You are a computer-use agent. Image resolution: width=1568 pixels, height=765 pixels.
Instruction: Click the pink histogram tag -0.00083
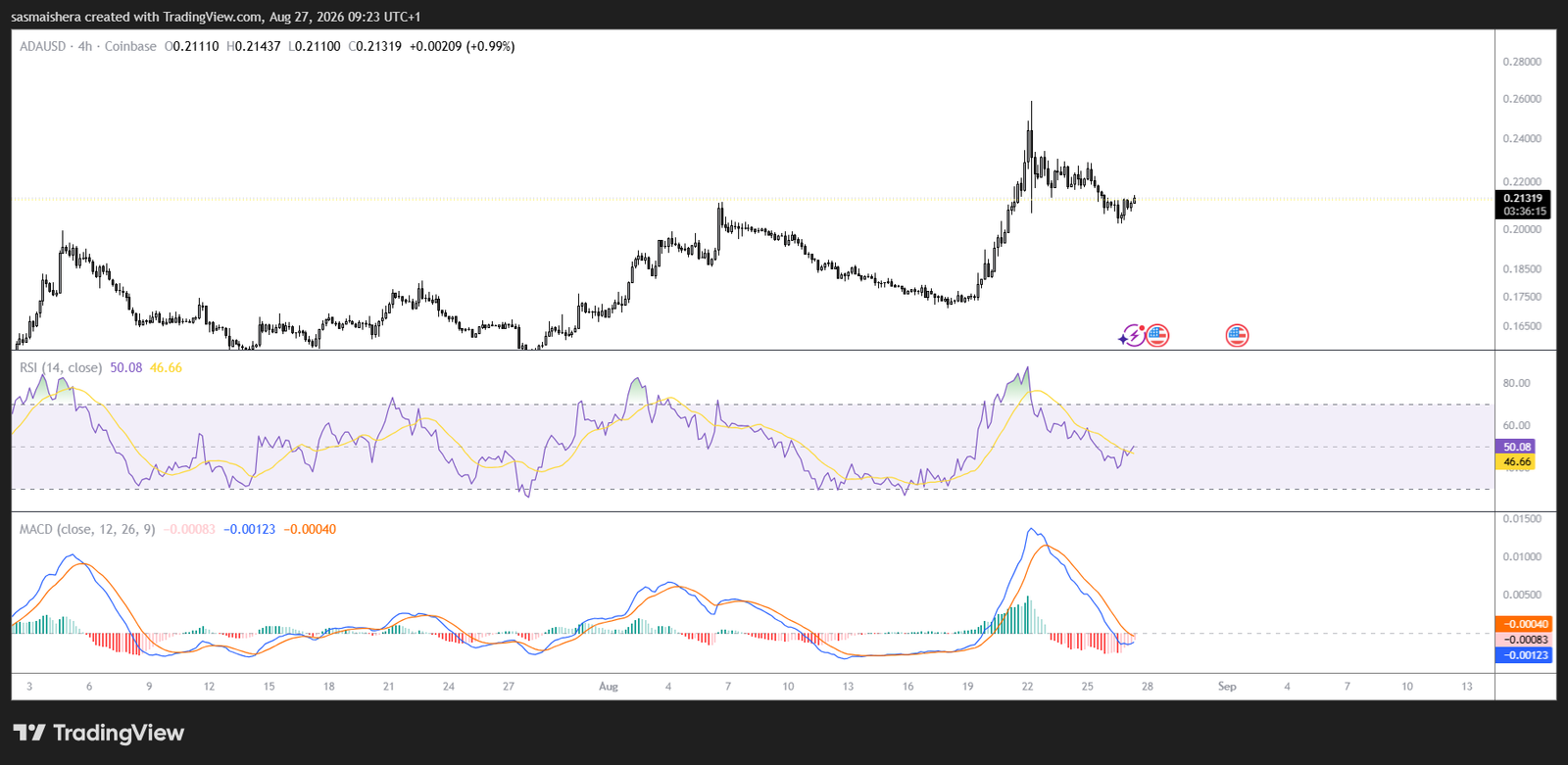pos(1524,640)
